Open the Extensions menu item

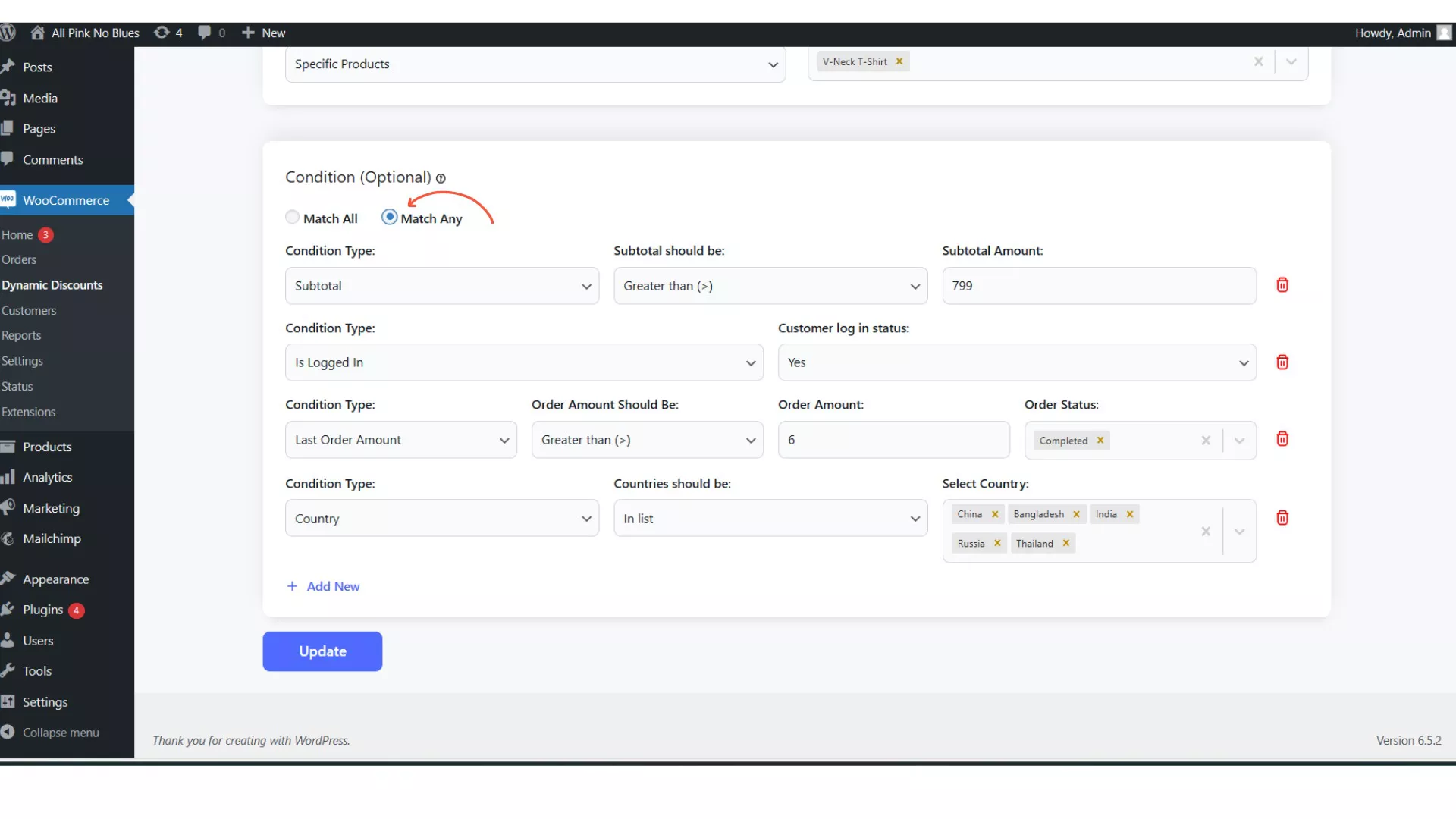(x=28, y=411)
